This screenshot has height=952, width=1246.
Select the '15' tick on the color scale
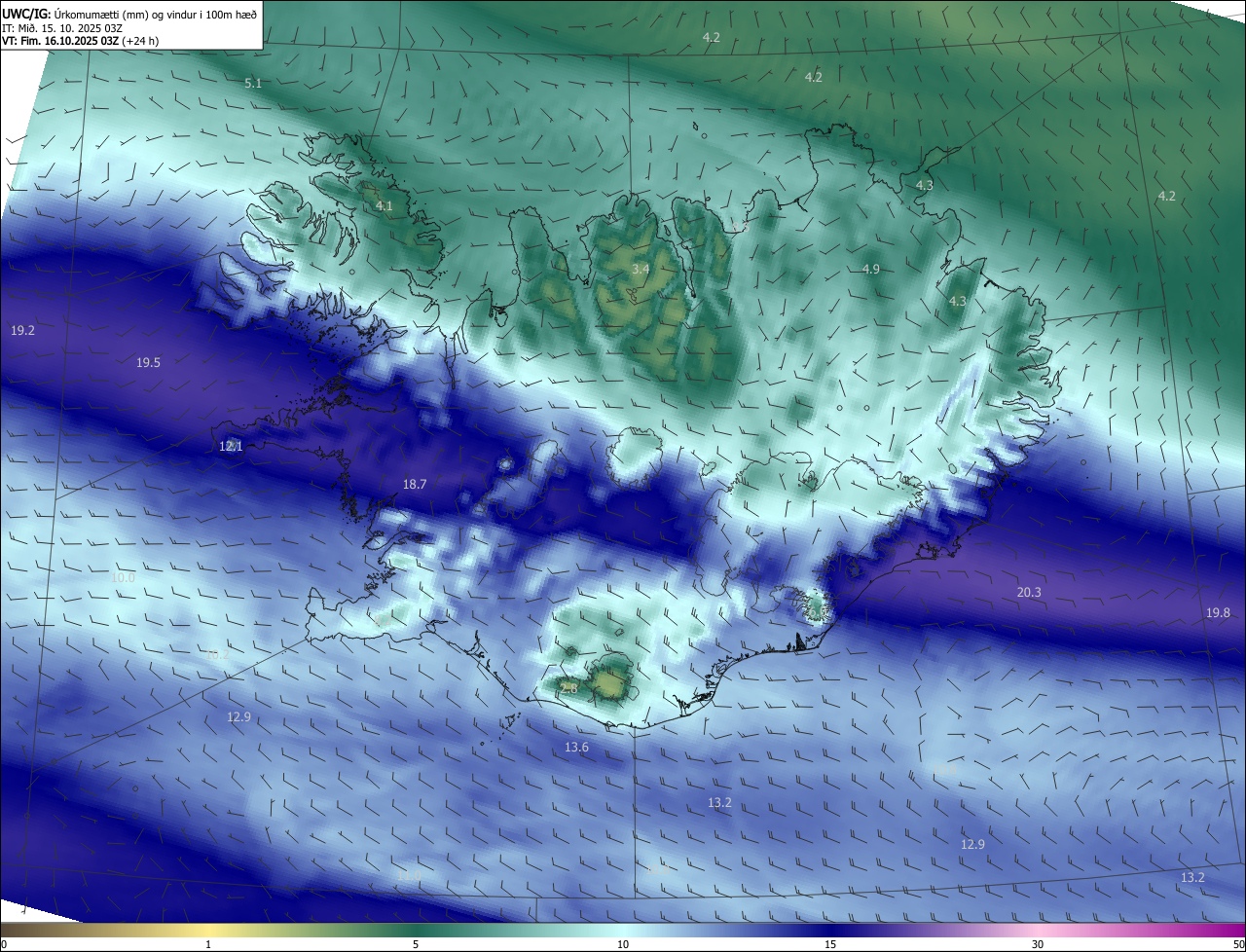point(830,945)
